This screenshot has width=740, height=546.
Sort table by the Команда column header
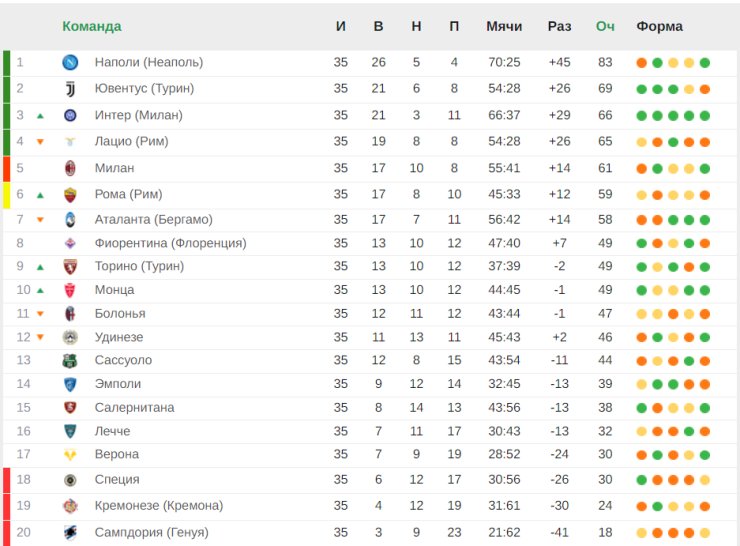(92, 26)
